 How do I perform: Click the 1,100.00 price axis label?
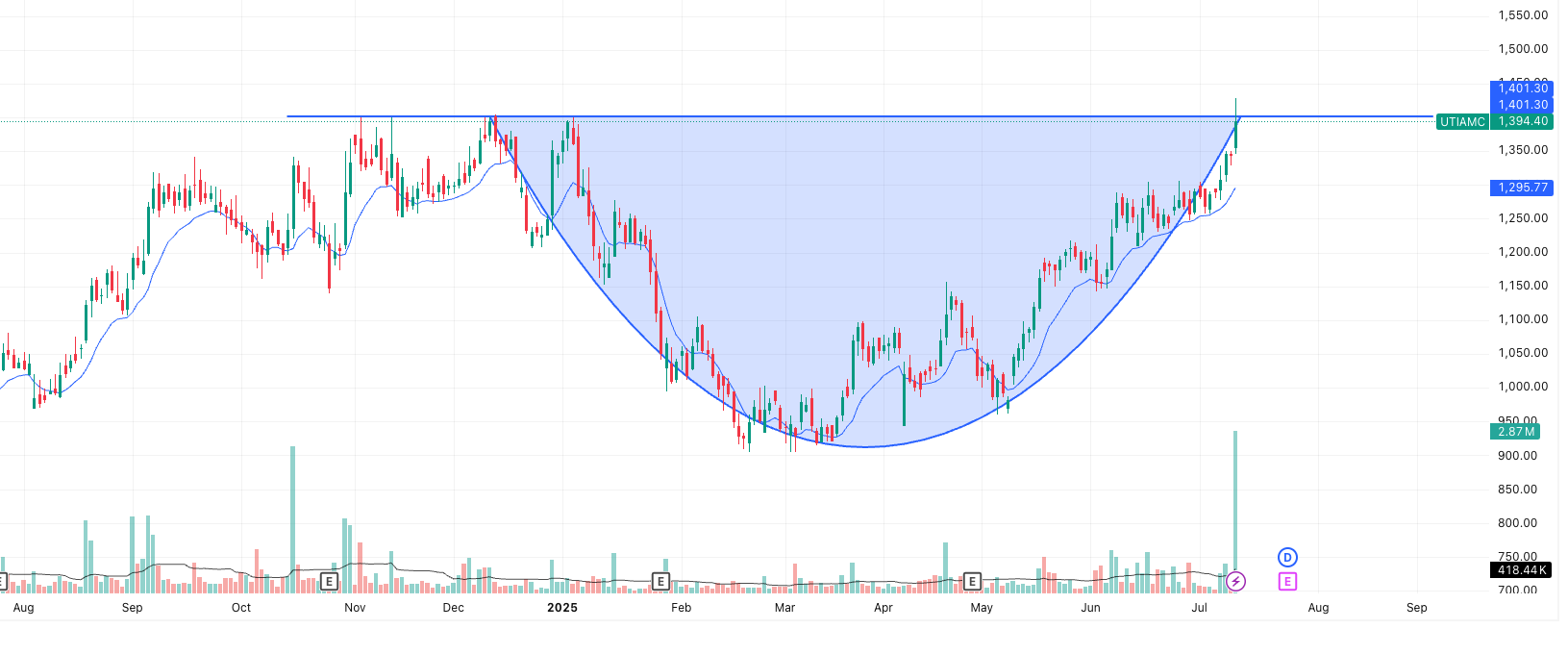[1523, 319]
